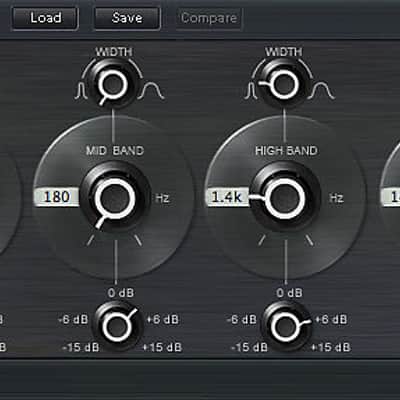
Task: Click the Compare button
Action: tap(209, 18)
